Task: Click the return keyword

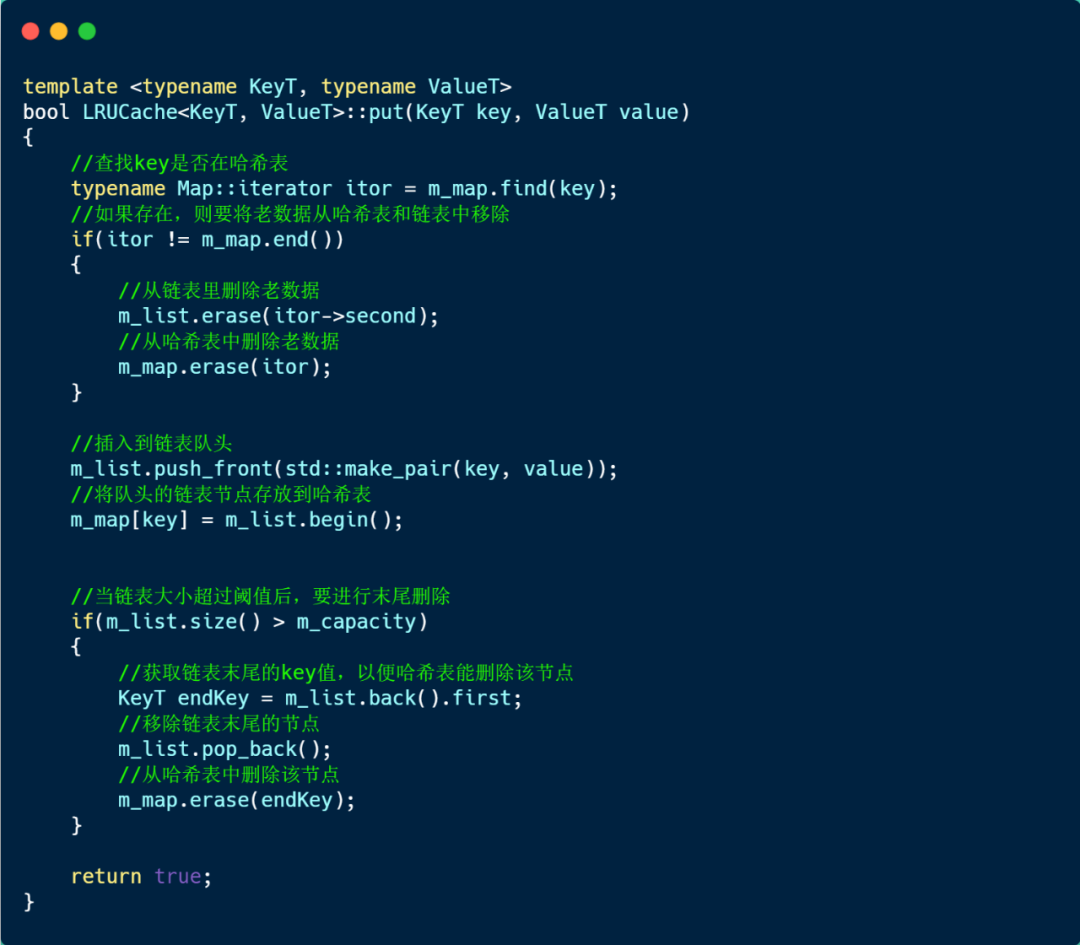Action: (106, 877)
